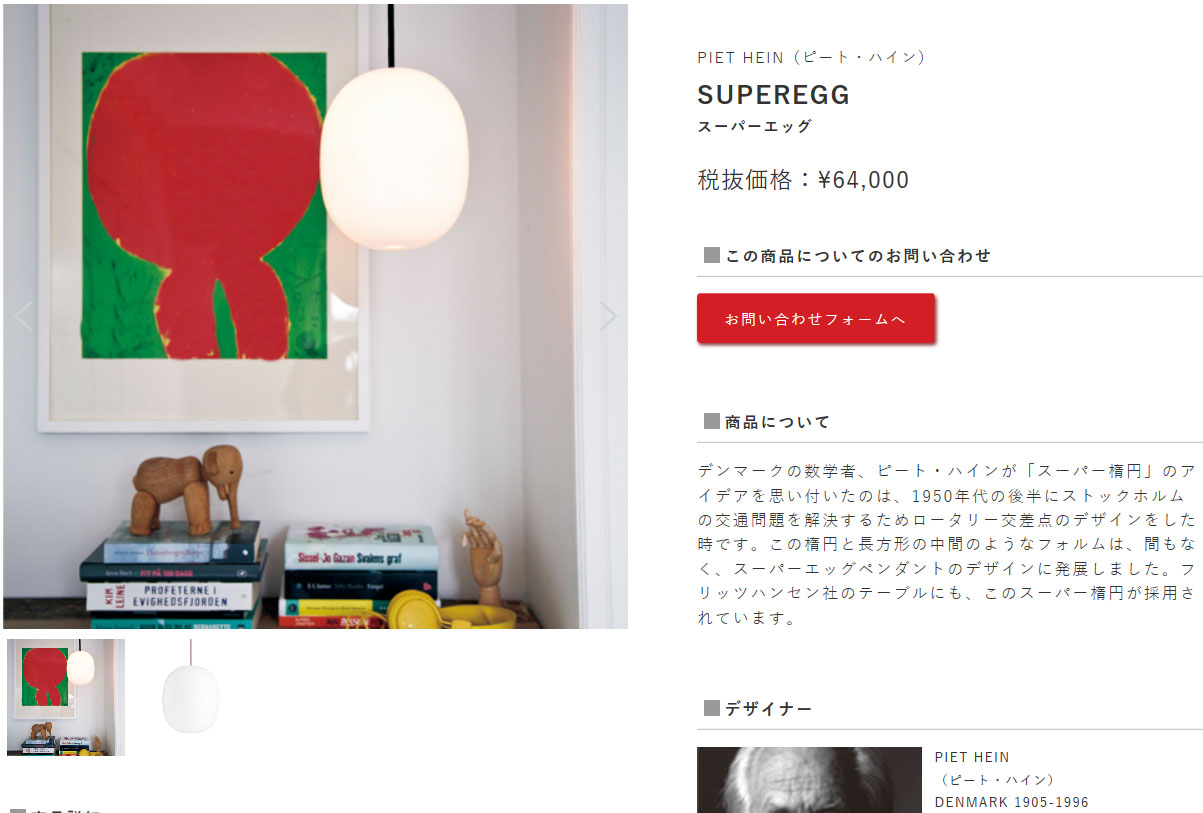Click PIET HEIN name beside the portrait
Viewport: 1203px width, 813px height.
(x=972, y=757)
